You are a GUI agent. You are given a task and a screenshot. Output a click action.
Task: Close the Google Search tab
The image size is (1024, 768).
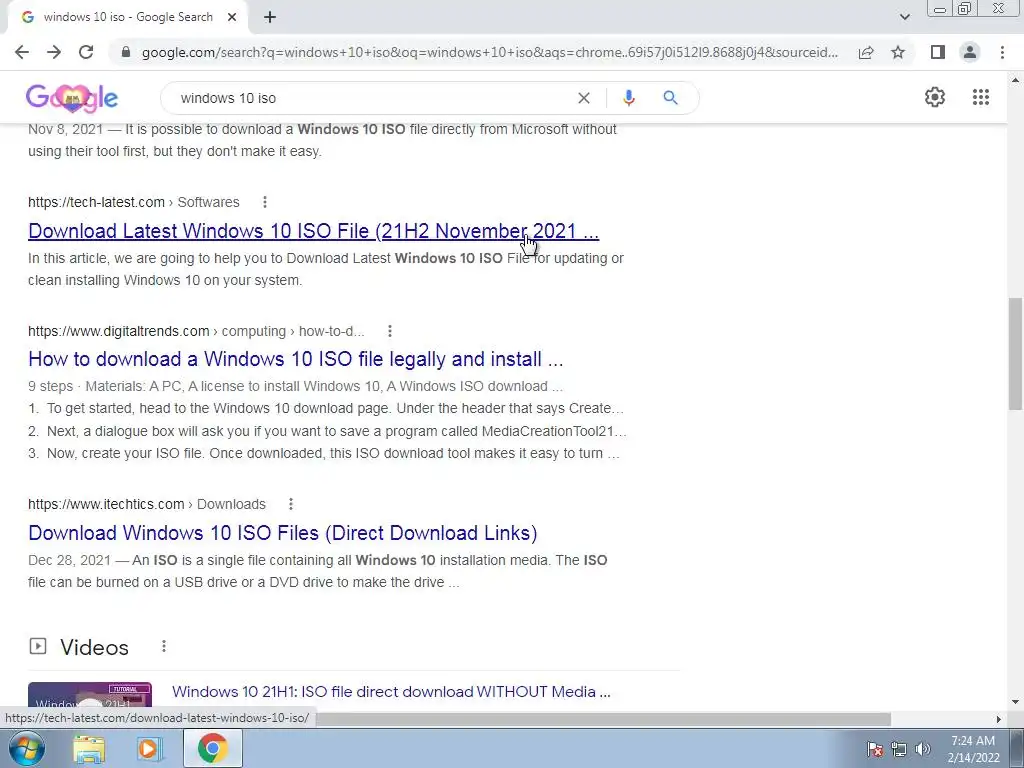coord(232,17)
